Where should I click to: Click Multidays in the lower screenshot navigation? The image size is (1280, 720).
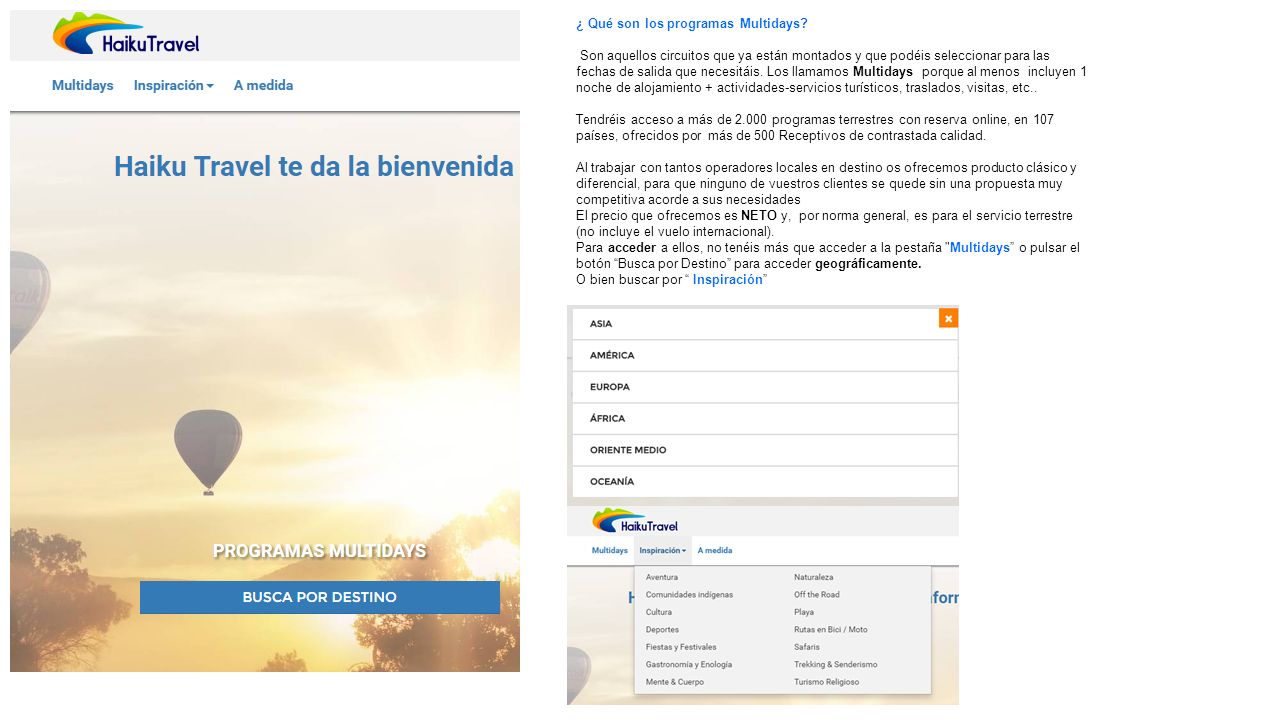(x=610, y=551)
